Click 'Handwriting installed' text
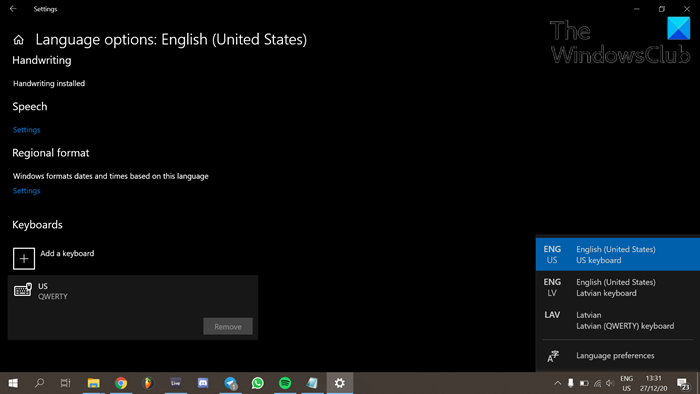Image resolution: width=700 pixels, height=394 pixels. (x=49, y=83)
